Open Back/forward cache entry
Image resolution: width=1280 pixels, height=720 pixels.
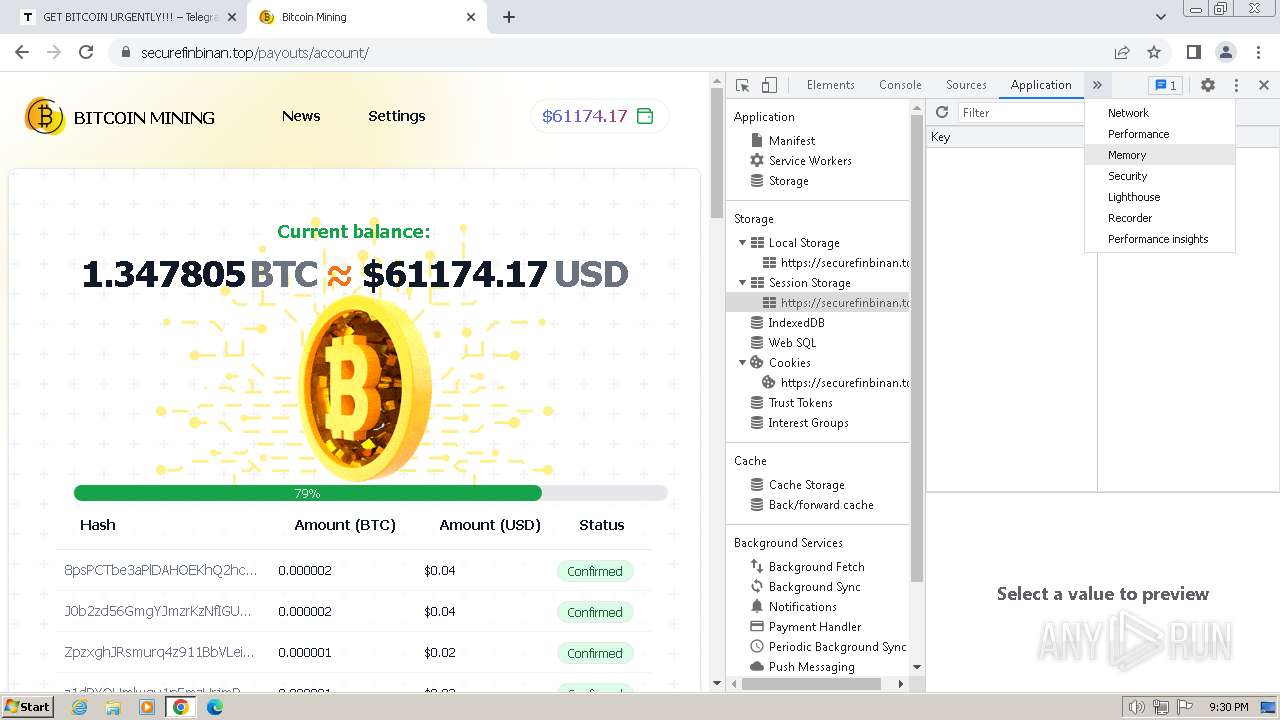click(821, 505)
